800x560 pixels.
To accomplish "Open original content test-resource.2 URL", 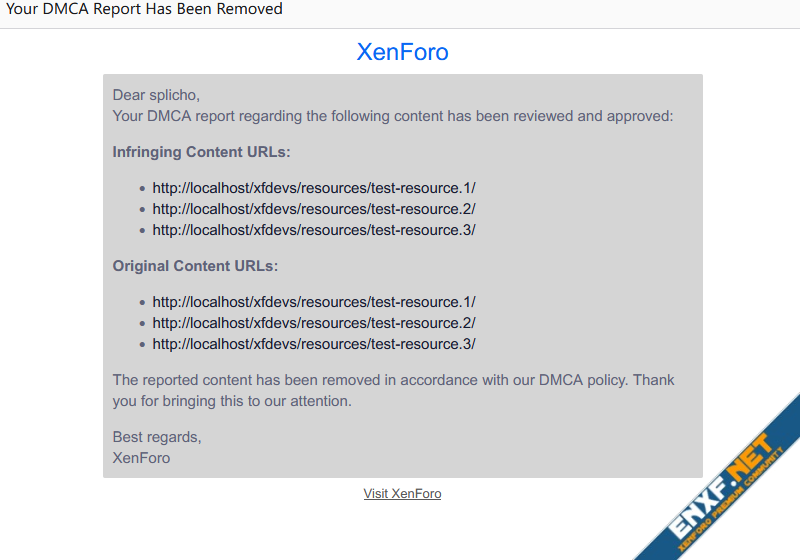I will click(314, 323).
